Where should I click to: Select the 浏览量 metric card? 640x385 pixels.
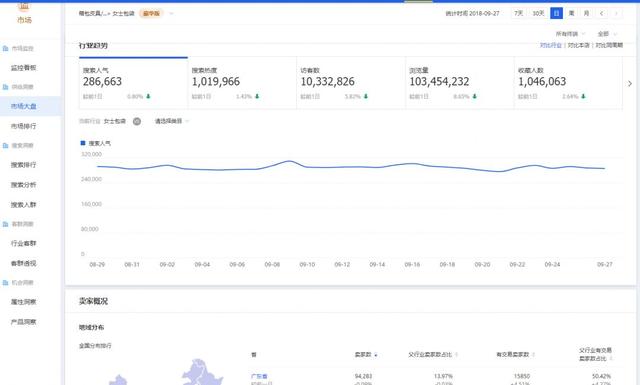click(x=460, y=83)
